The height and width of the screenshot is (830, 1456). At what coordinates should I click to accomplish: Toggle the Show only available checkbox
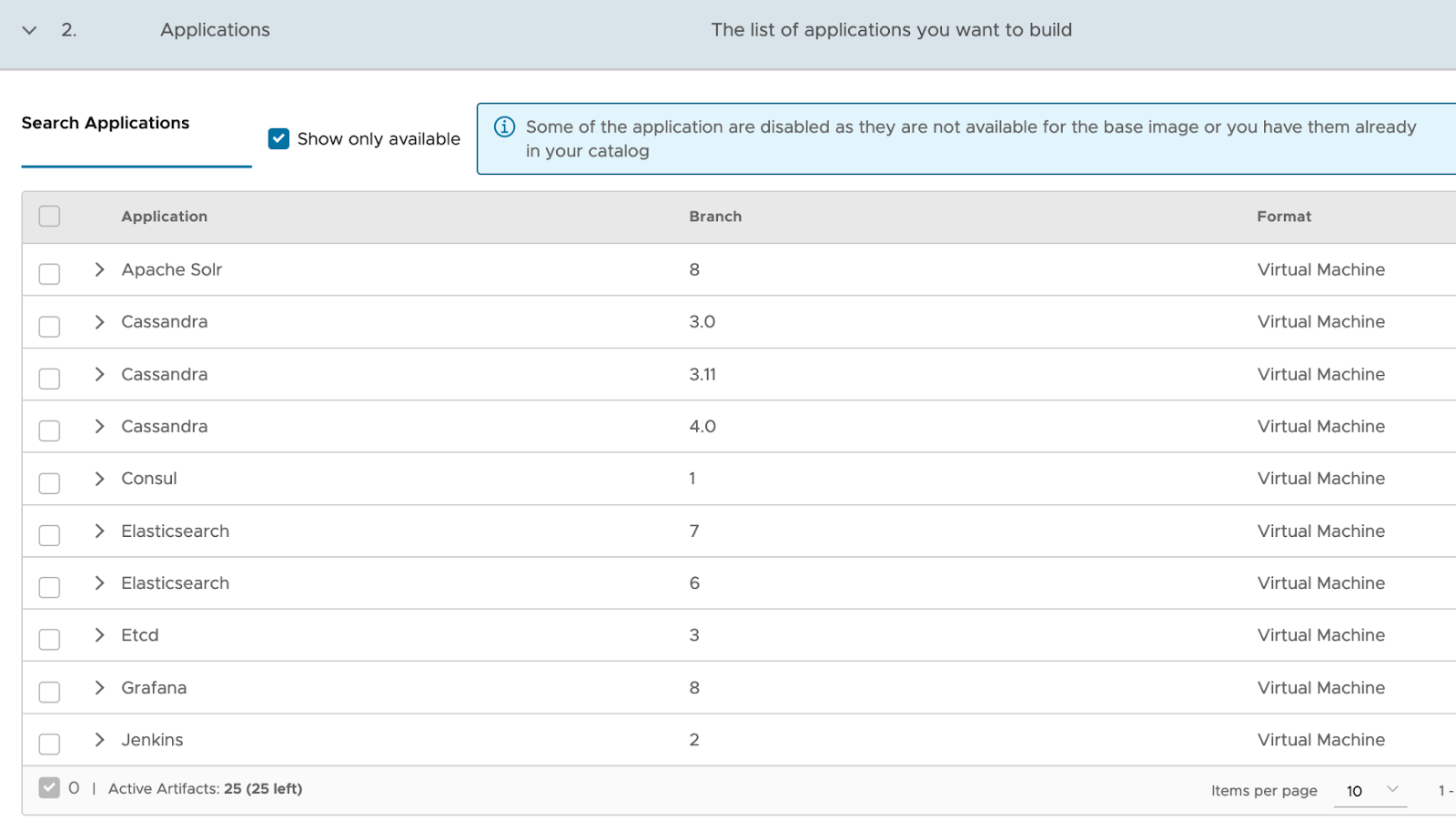(x=278, y=138)
